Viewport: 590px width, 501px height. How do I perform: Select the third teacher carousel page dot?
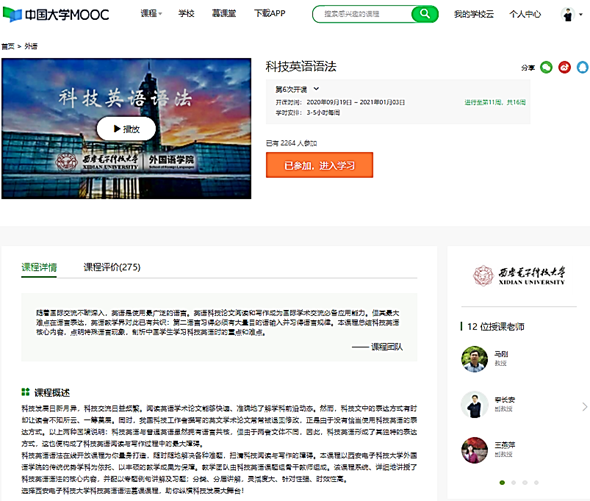tap(525, 482)
